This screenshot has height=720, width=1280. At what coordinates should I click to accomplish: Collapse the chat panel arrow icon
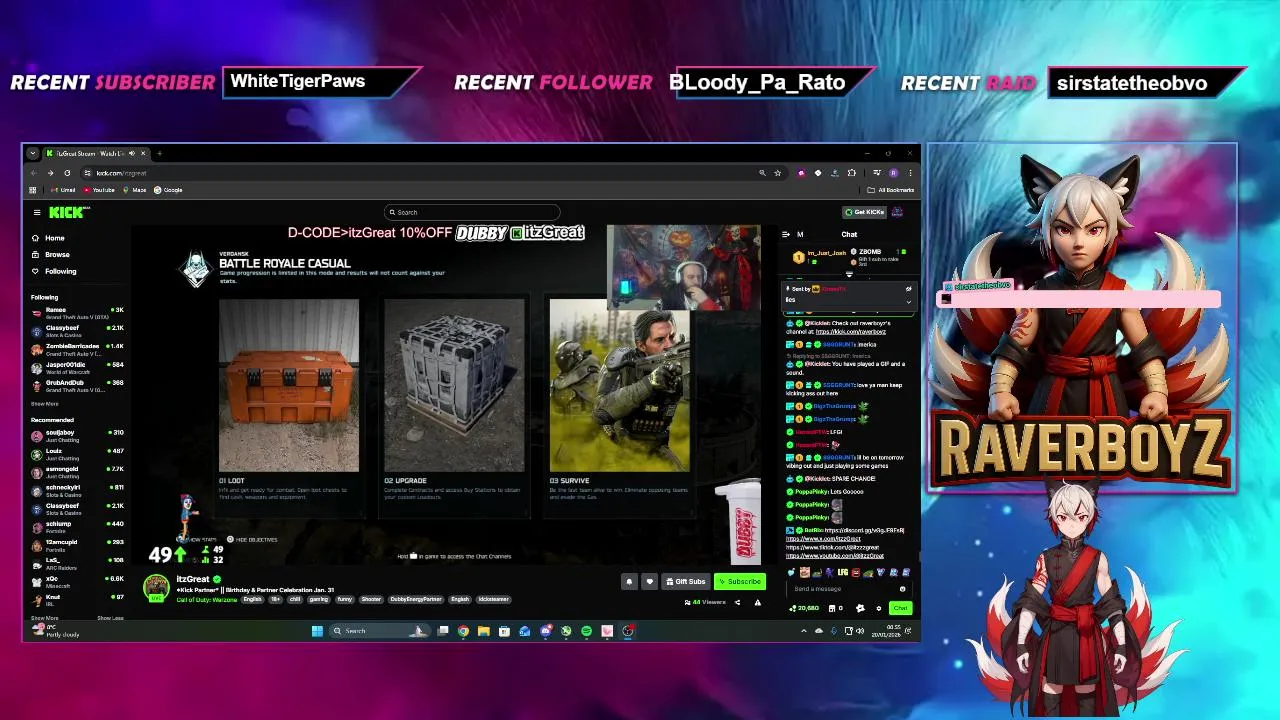[x=785, y=234]
